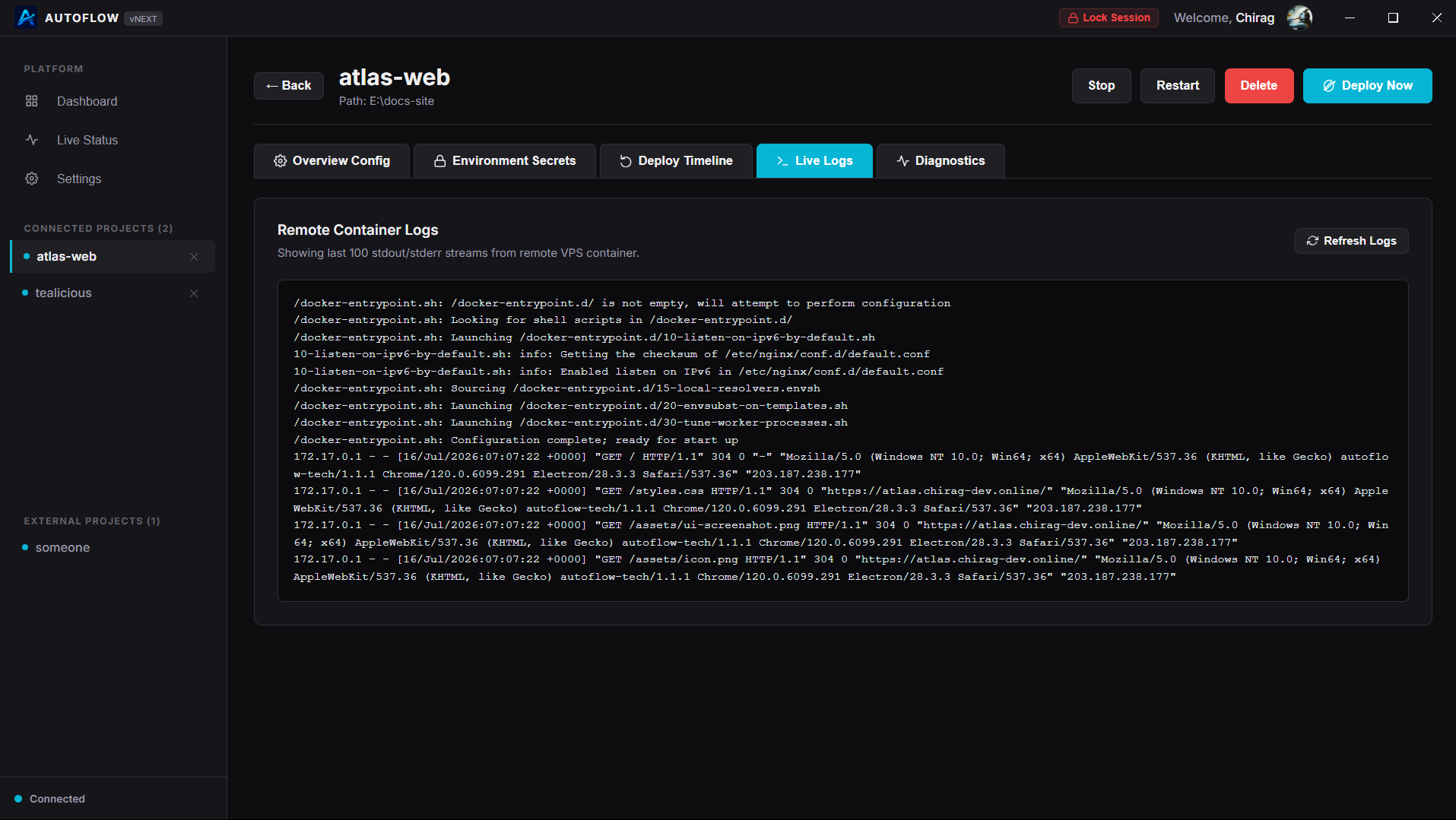Open Live Status page label
The image size is (1456, 820).
tap(87, 140)
